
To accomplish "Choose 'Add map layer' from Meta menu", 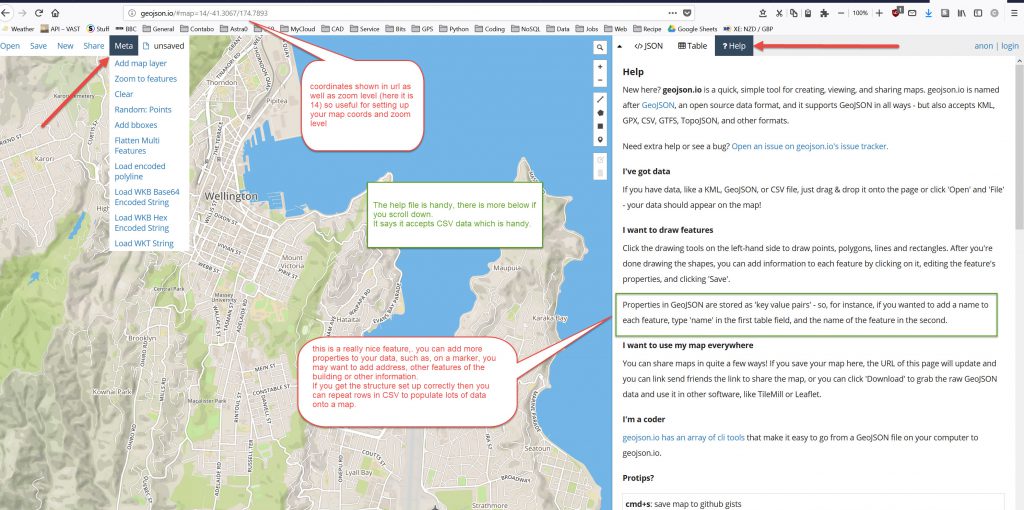I will click(140, 63).
